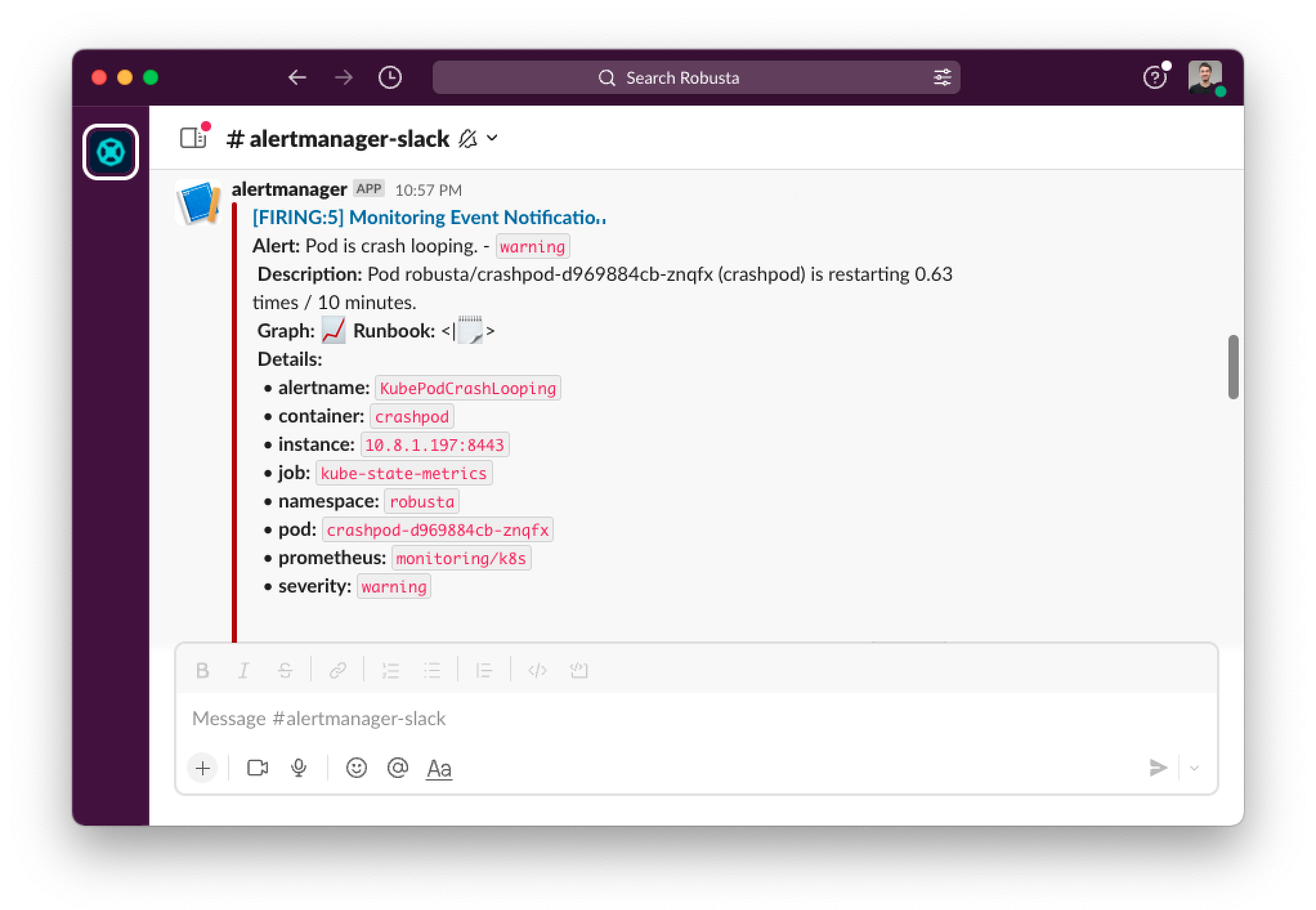Record a video clip with camera icon
1316x910 pixels.
pos(258,768)
